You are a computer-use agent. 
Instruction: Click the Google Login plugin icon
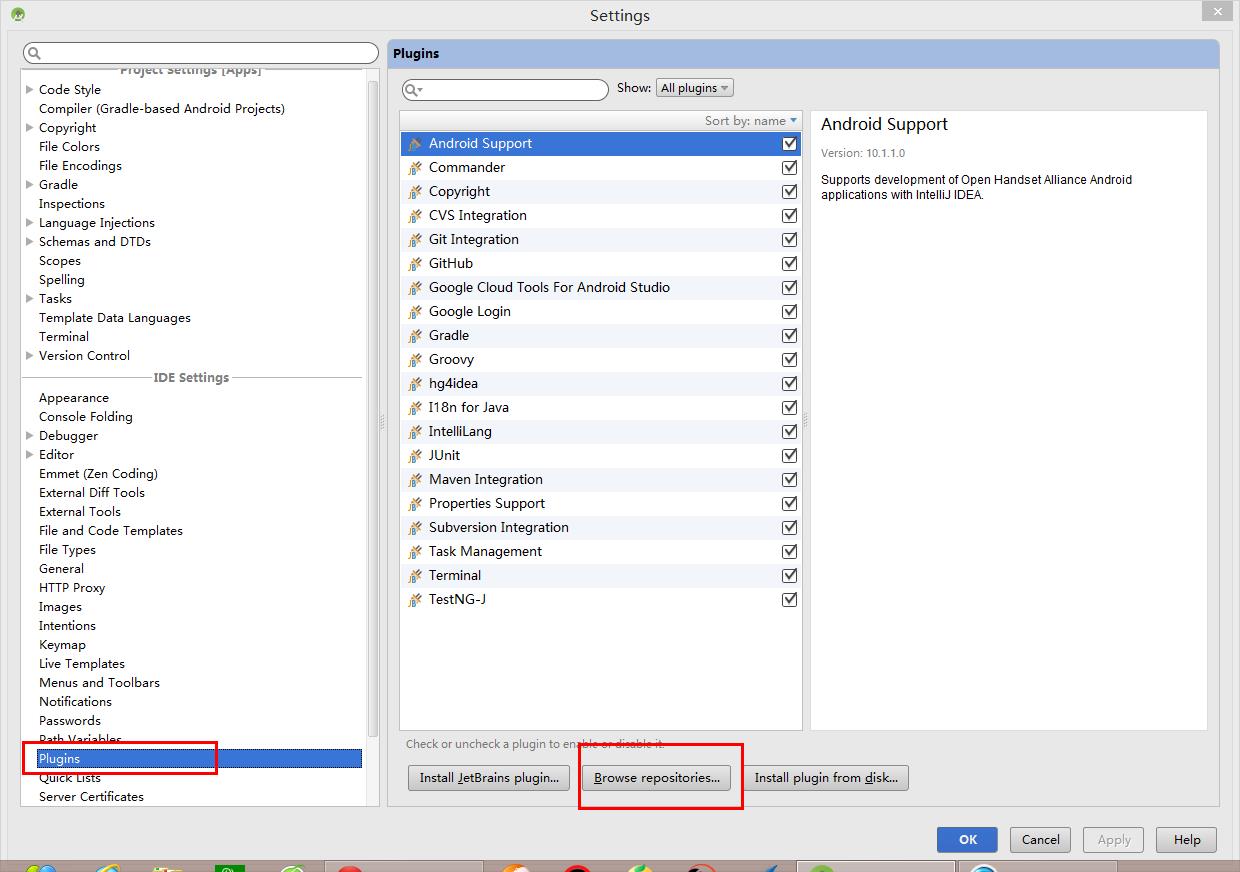415,312
